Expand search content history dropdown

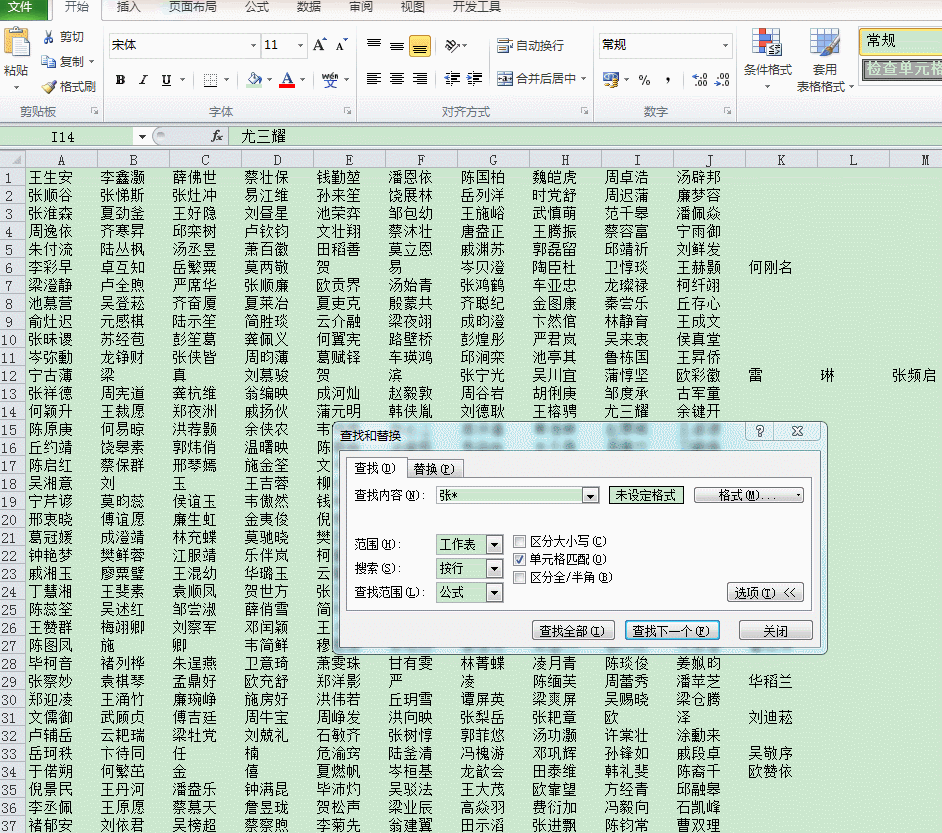pos(591,495)
